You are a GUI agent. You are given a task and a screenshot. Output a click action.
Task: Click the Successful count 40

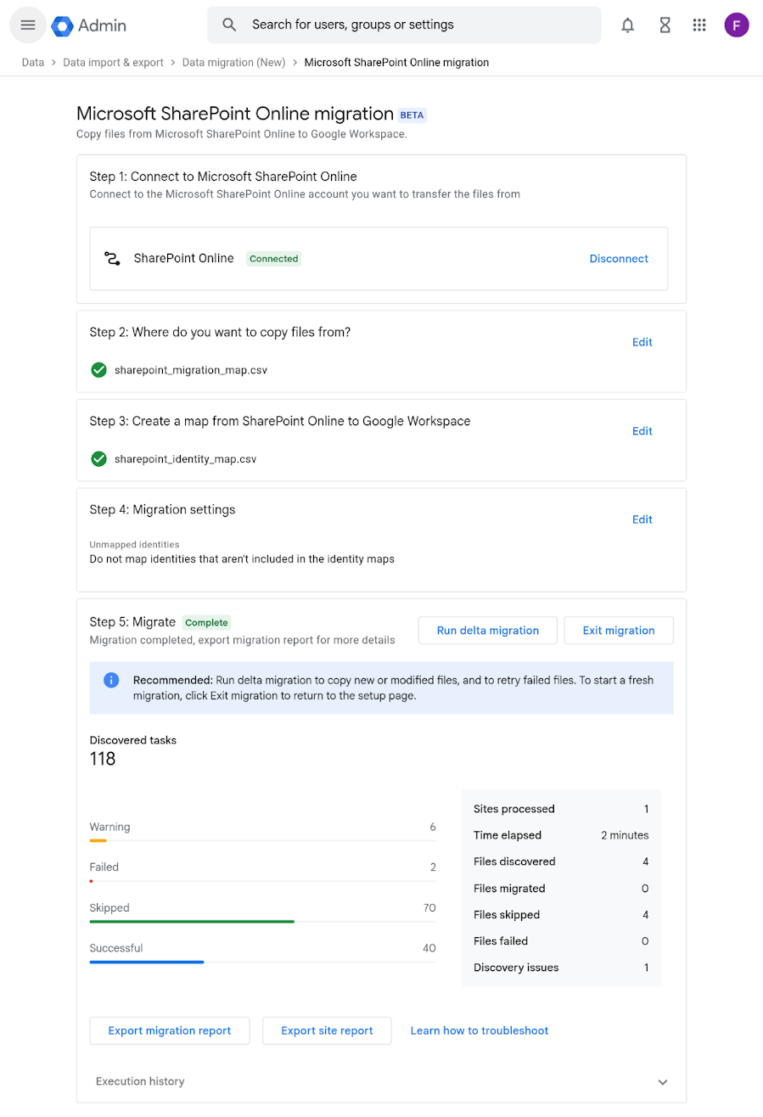[429, 949]
